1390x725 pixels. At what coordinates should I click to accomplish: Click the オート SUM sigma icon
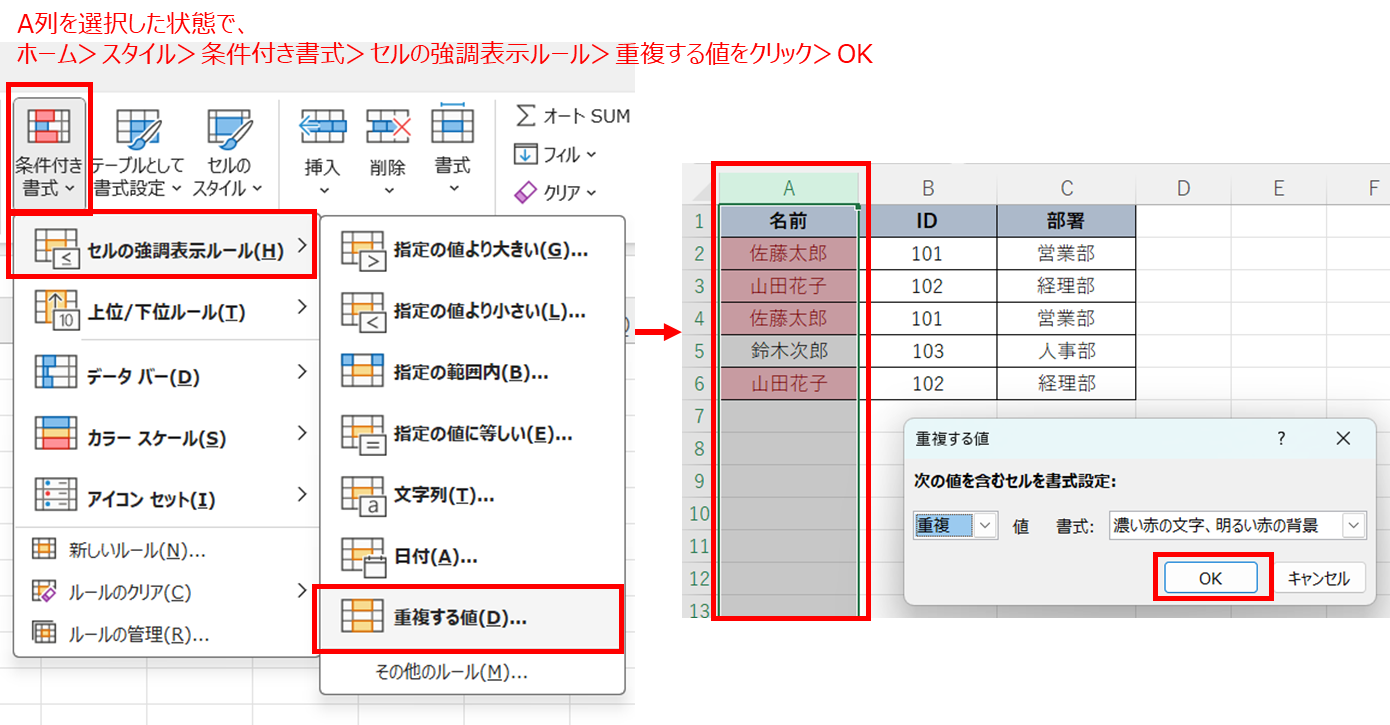[526, 116]
